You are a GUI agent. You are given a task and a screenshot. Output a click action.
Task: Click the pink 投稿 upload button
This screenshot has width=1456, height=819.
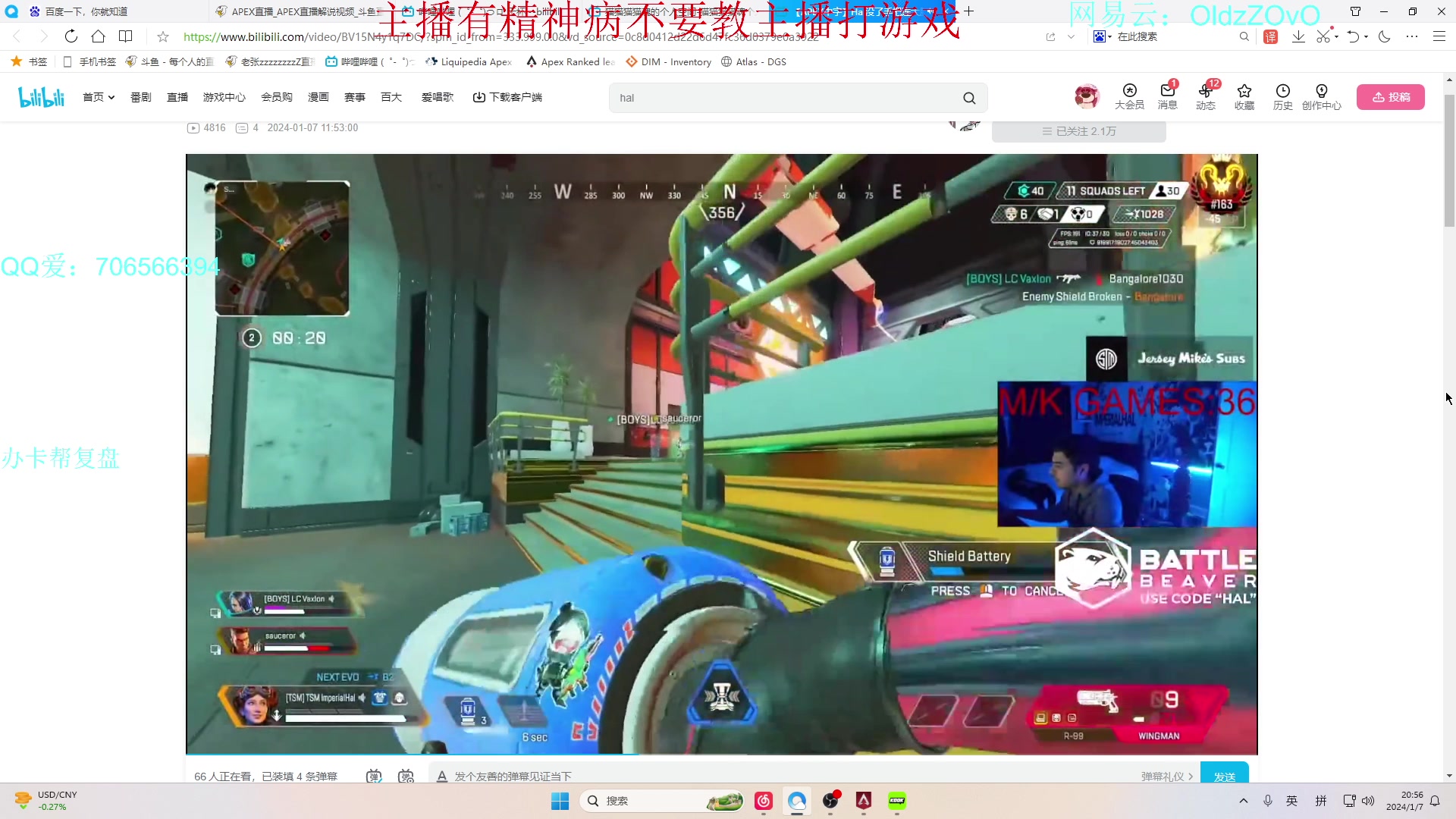(1391, 97)
